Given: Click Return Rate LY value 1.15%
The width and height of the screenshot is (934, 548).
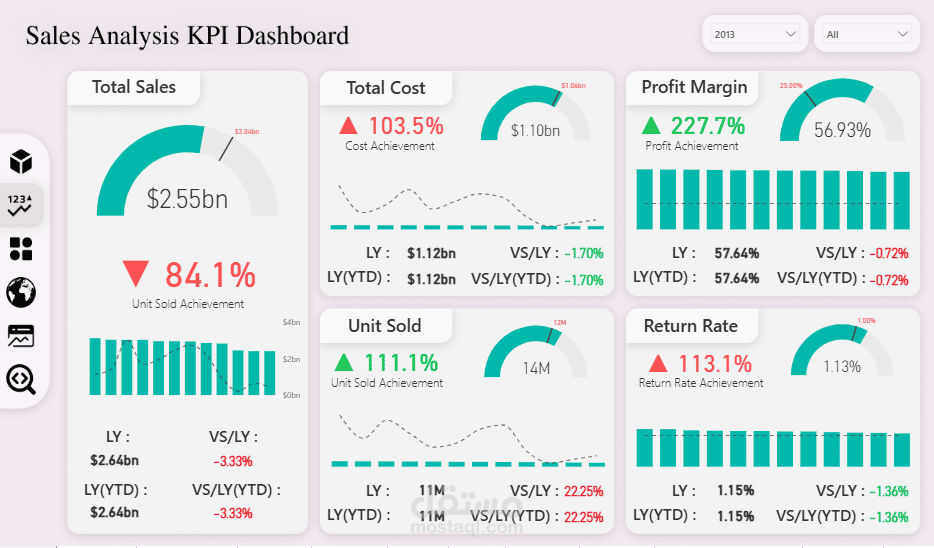Looking at the screenshot, I should 736,491.
